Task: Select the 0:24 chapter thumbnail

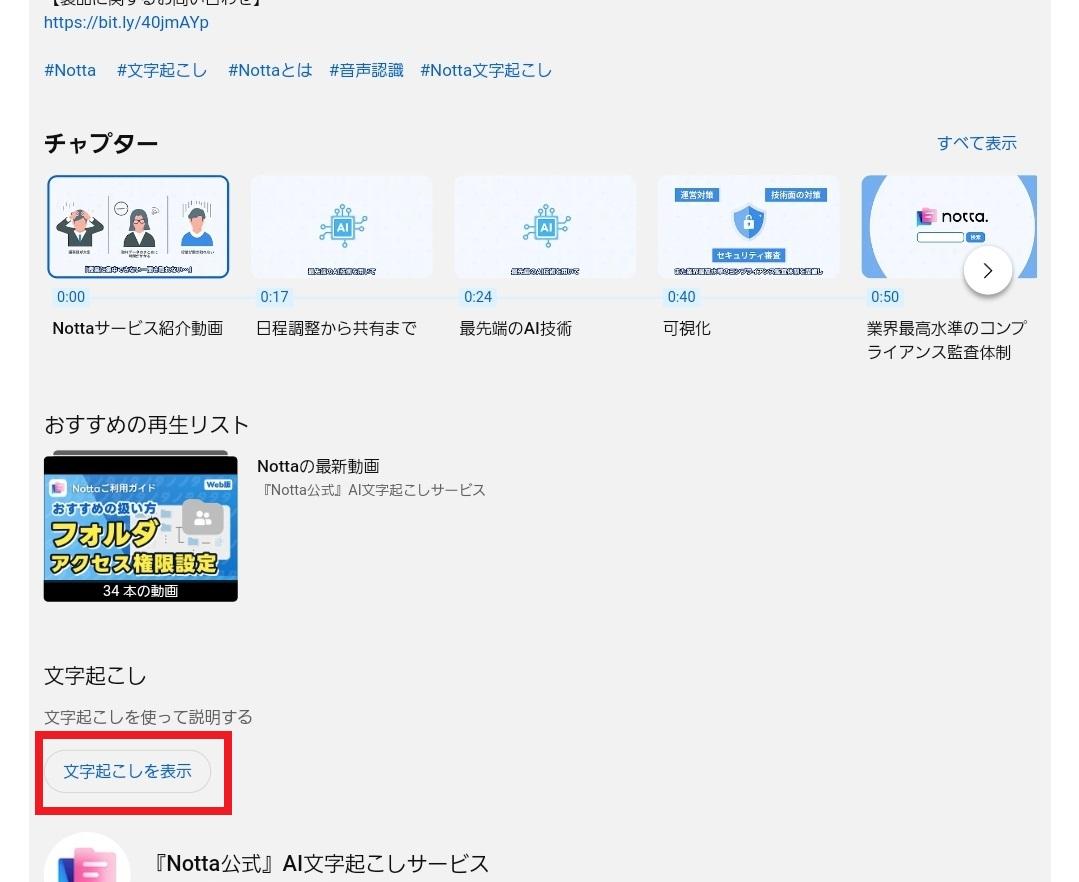Action: click(545, 226)
